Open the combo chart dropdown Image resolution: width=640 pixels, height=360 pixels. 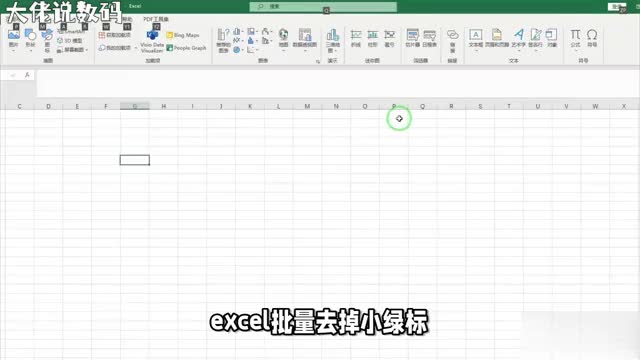coord(267,40)
